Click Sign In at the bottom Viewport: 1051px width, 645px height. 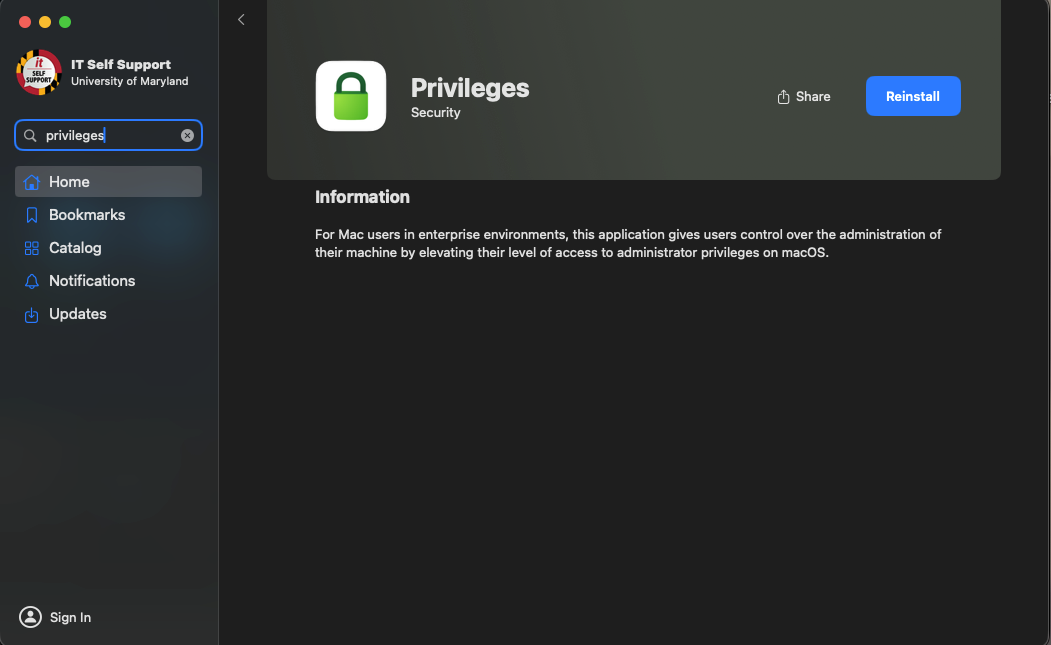(55, 617)
